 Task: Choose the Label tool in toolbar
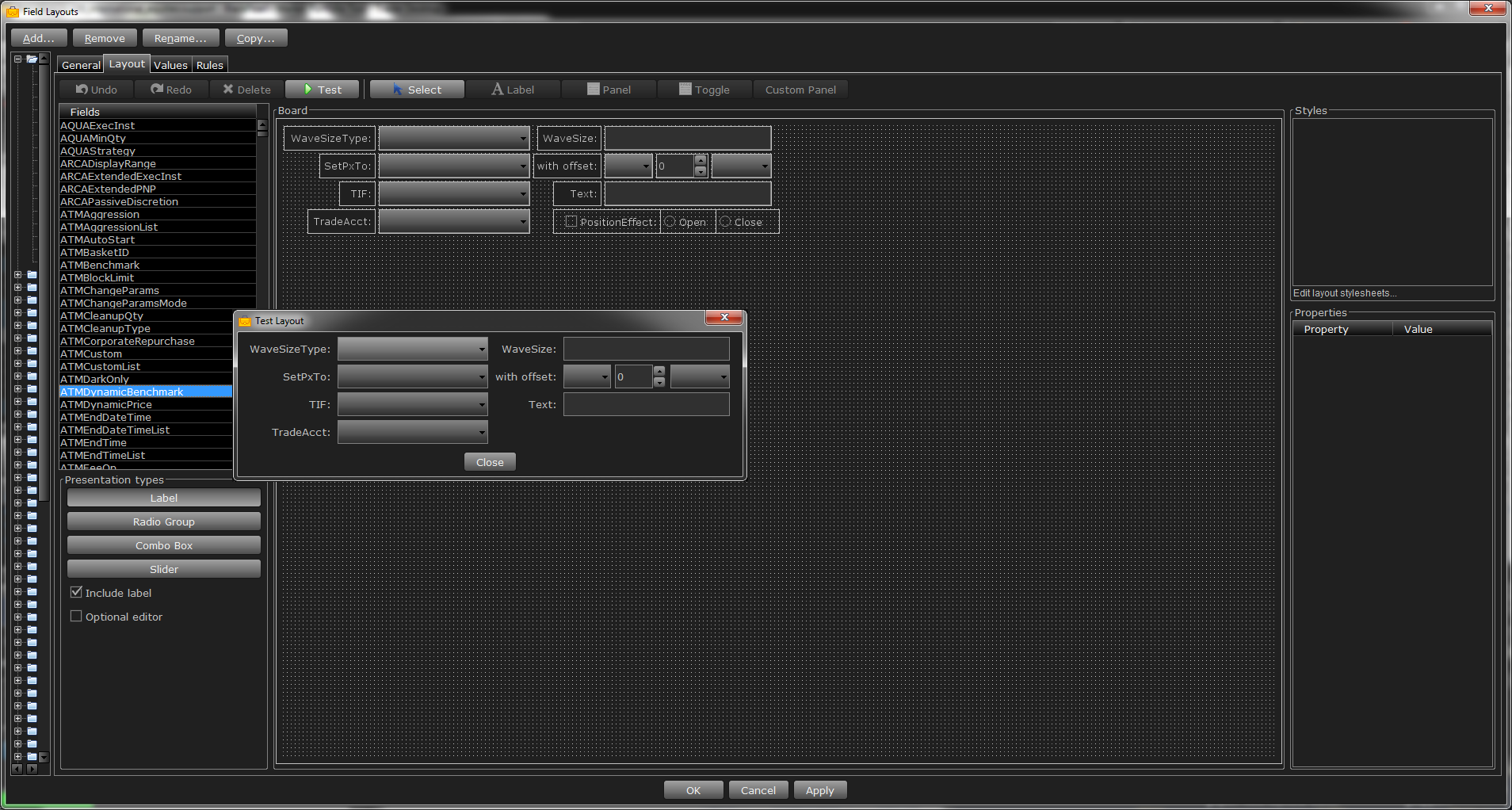coord(513,90)
